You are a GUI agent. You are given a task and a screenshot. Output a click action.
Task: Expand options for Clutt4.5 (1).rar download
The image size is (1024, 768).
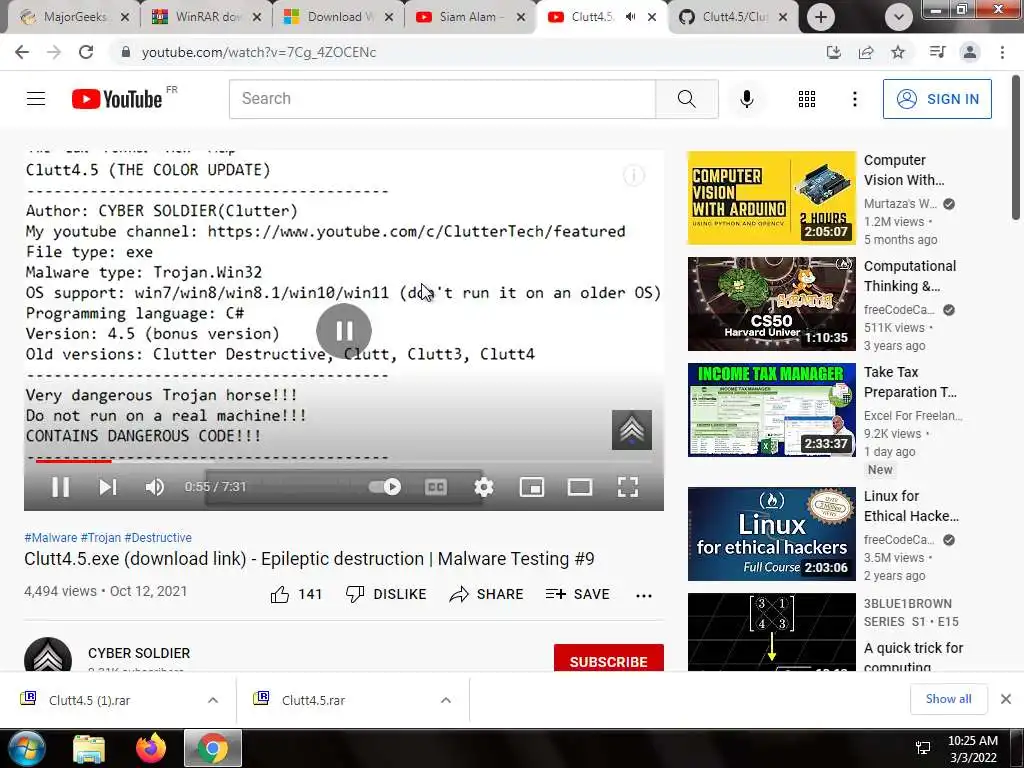coord(213,700)
